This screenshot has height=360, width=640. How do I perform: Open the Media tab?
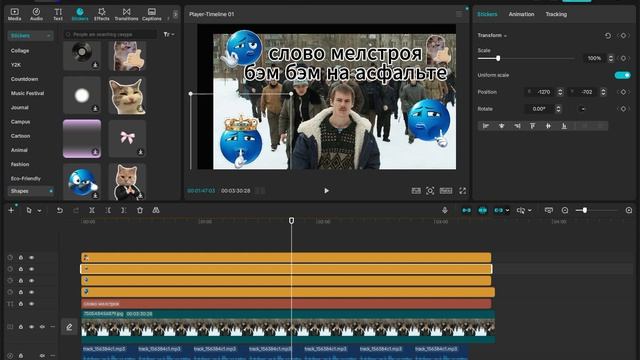pos(15,14)
